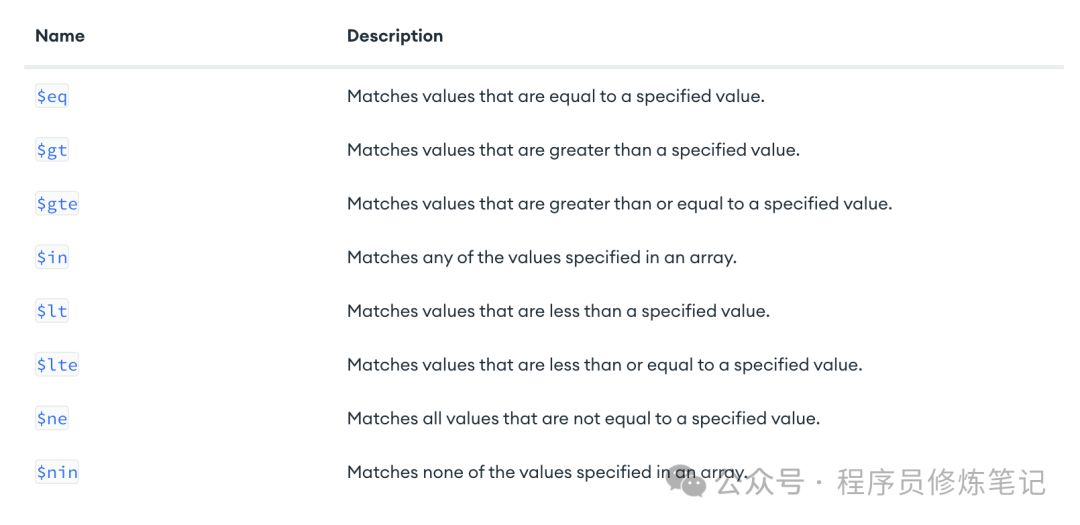Click the Name column header
Viewport: 1080px width, 525px height.
tap(60, 36)
